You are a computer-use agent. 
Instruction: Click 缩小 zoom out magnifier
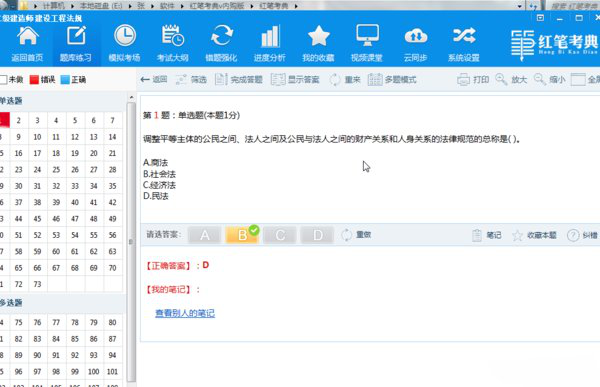540,79
